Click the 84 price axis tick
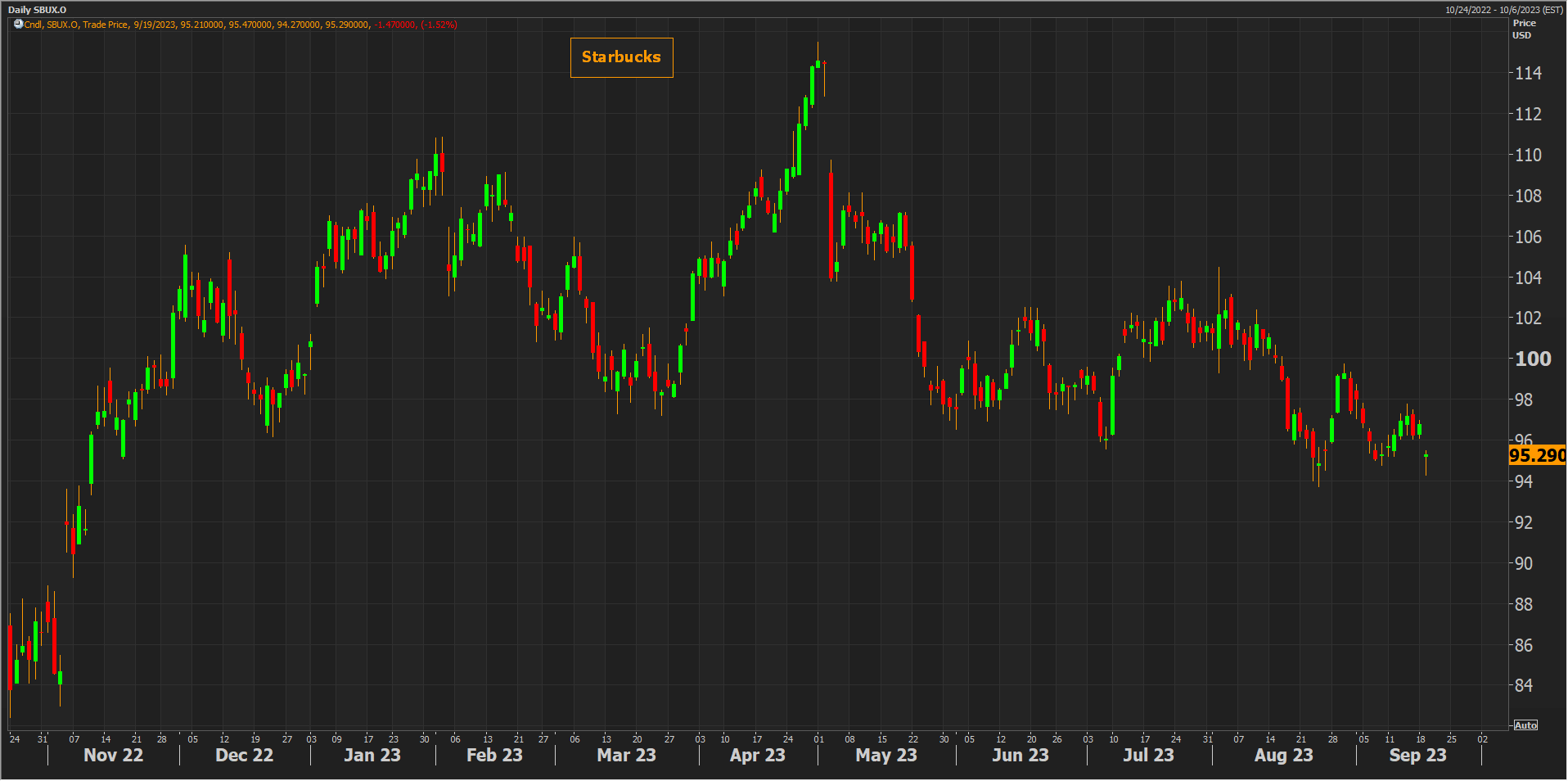 pos(1523,686)
